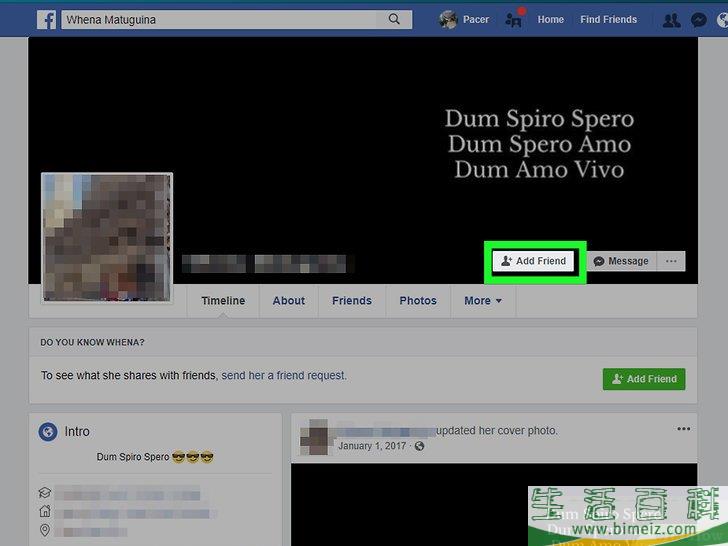728x546 pixels.
Task: Open Find Friends in the top bar
Action: coord(608,20)
